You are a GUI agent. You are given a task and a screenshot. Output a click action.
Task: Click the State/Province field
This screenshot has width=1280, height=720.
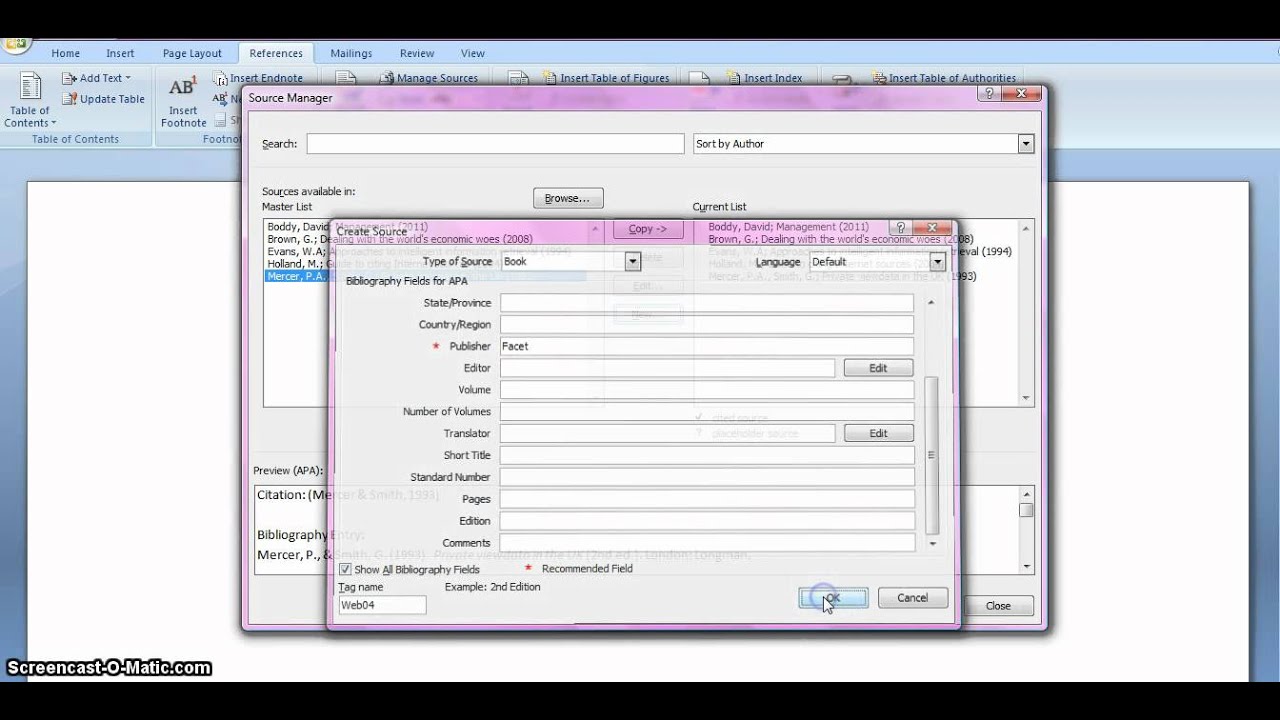707,303
